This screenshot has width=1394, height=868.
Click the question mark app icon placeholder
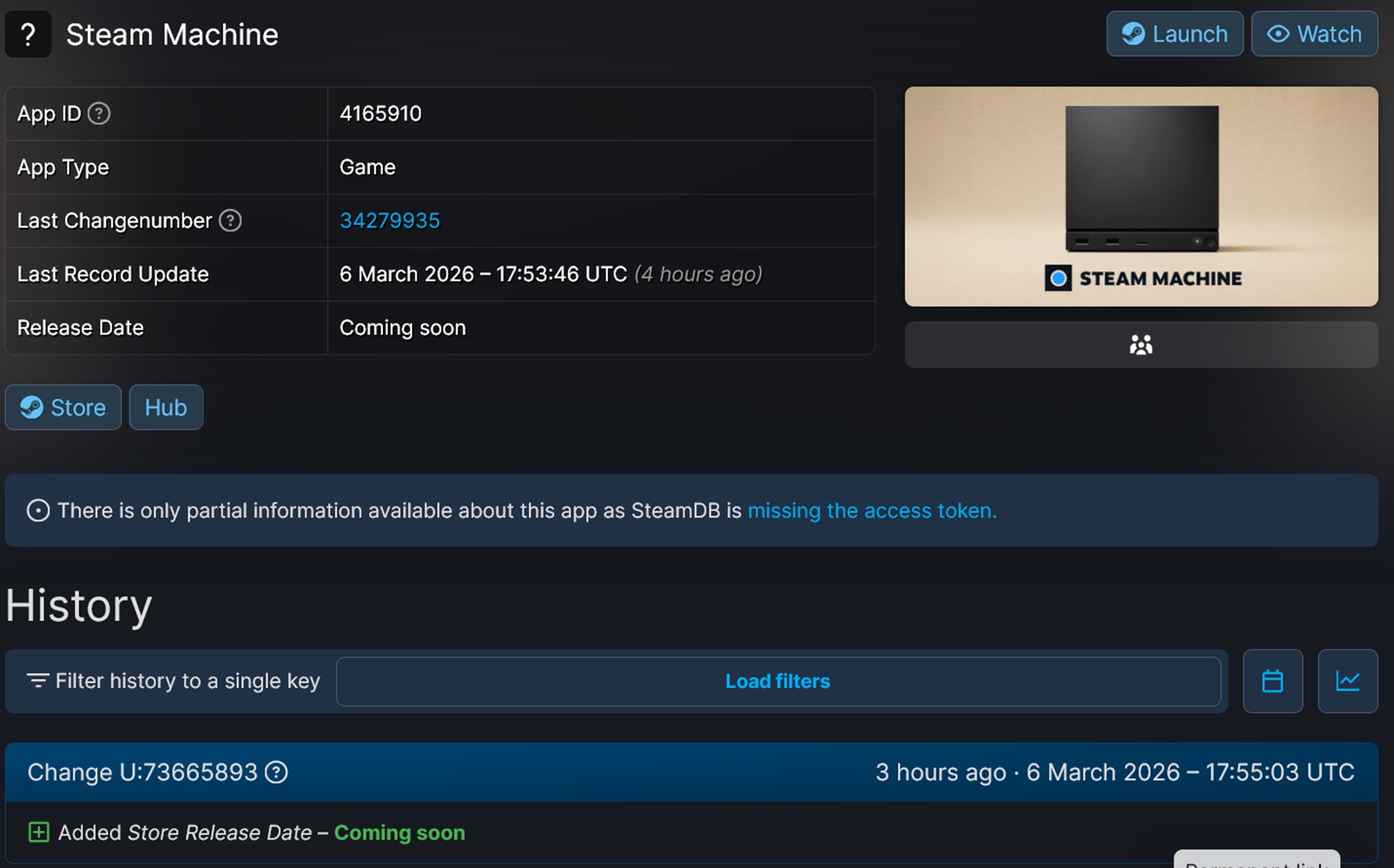[28, 34]
